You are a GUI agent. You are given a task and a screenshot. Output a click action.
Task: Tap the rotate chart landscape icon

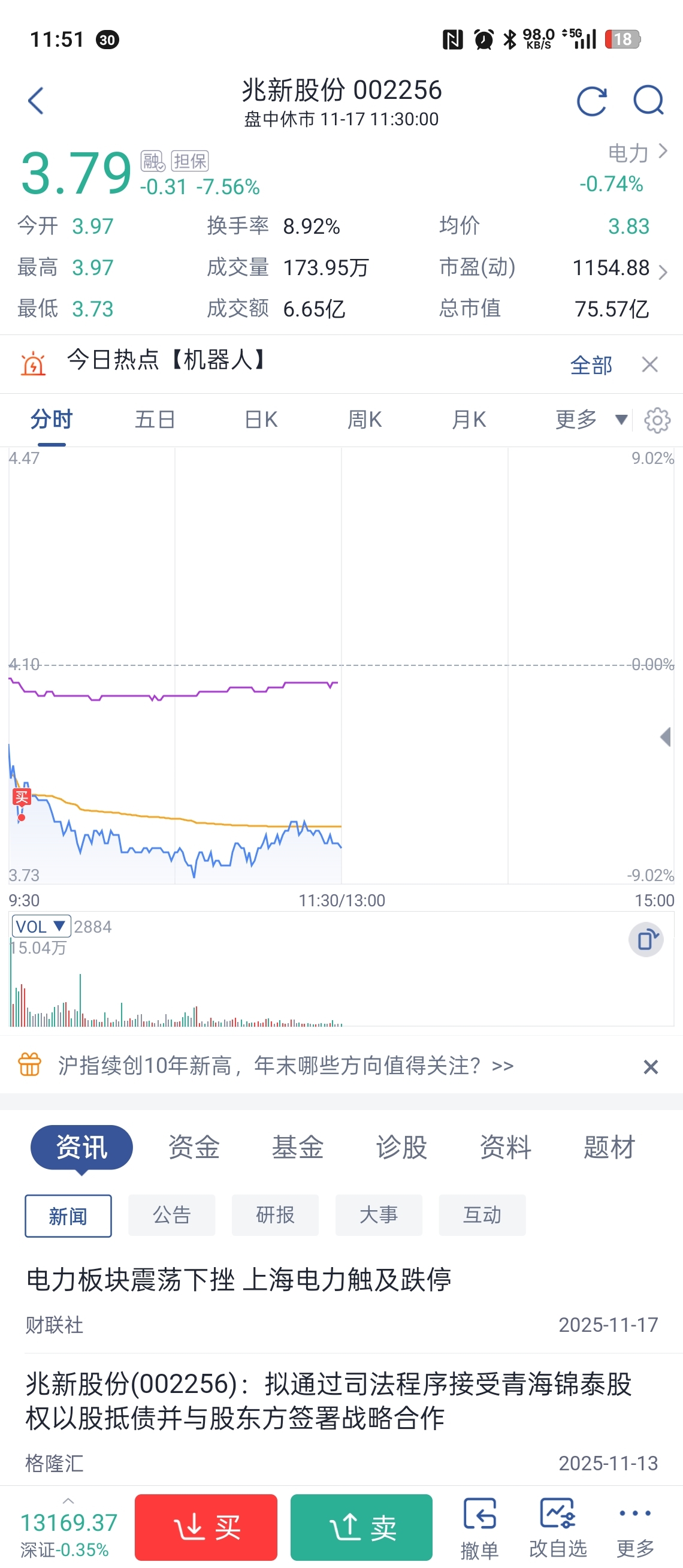646,940
